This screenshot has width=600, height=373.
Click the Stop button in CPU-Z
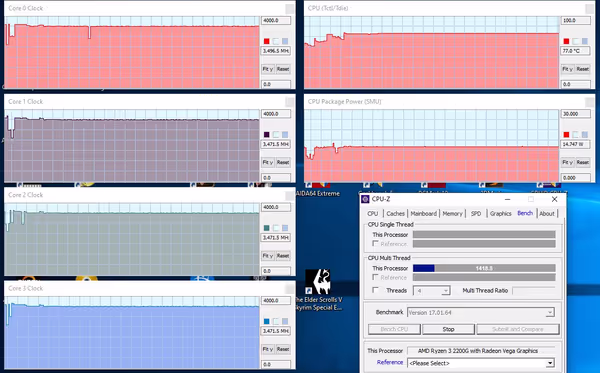[448, 329]
